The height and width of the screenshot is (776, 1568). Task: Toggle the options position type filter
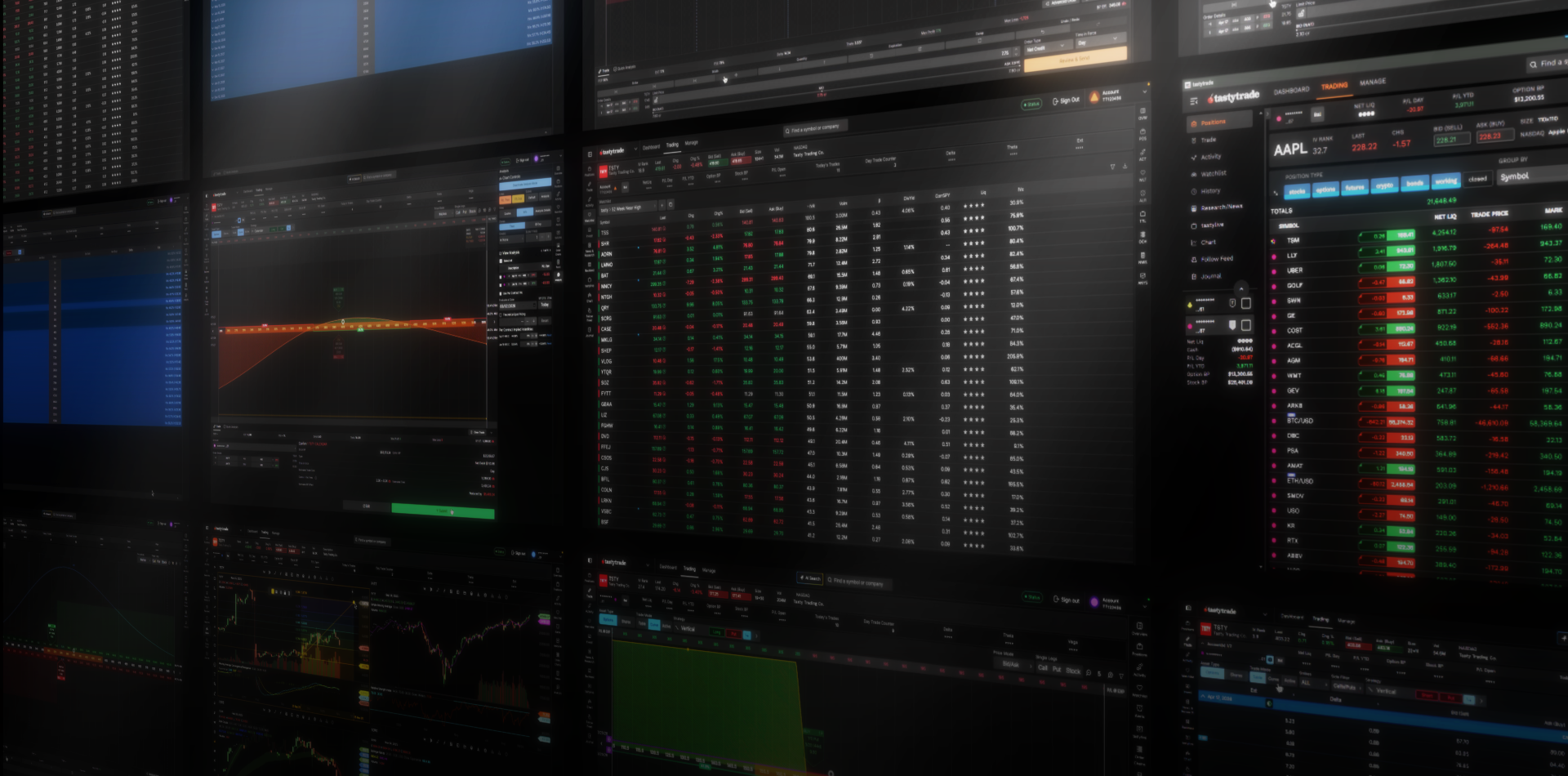click(1325, 190)
